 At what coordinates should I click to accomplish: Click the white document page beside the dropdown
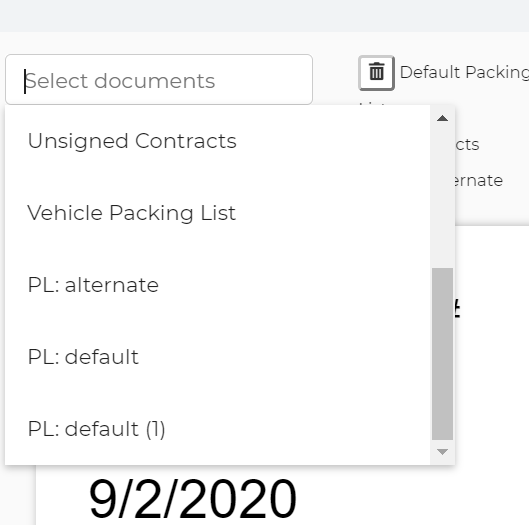[492, 371]
